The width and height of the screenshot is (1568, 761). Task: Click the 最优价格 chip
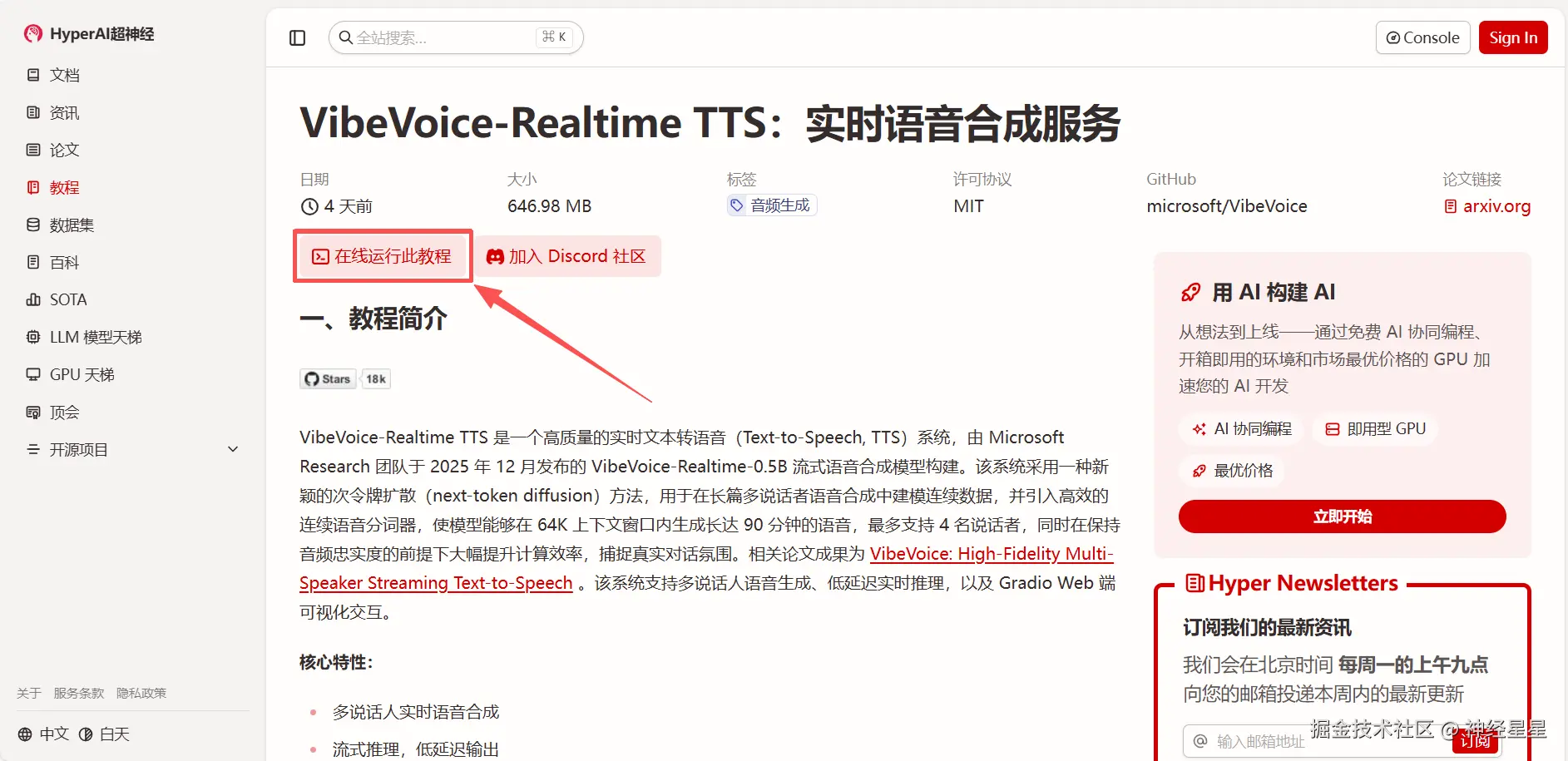[x=1232, y=471]
